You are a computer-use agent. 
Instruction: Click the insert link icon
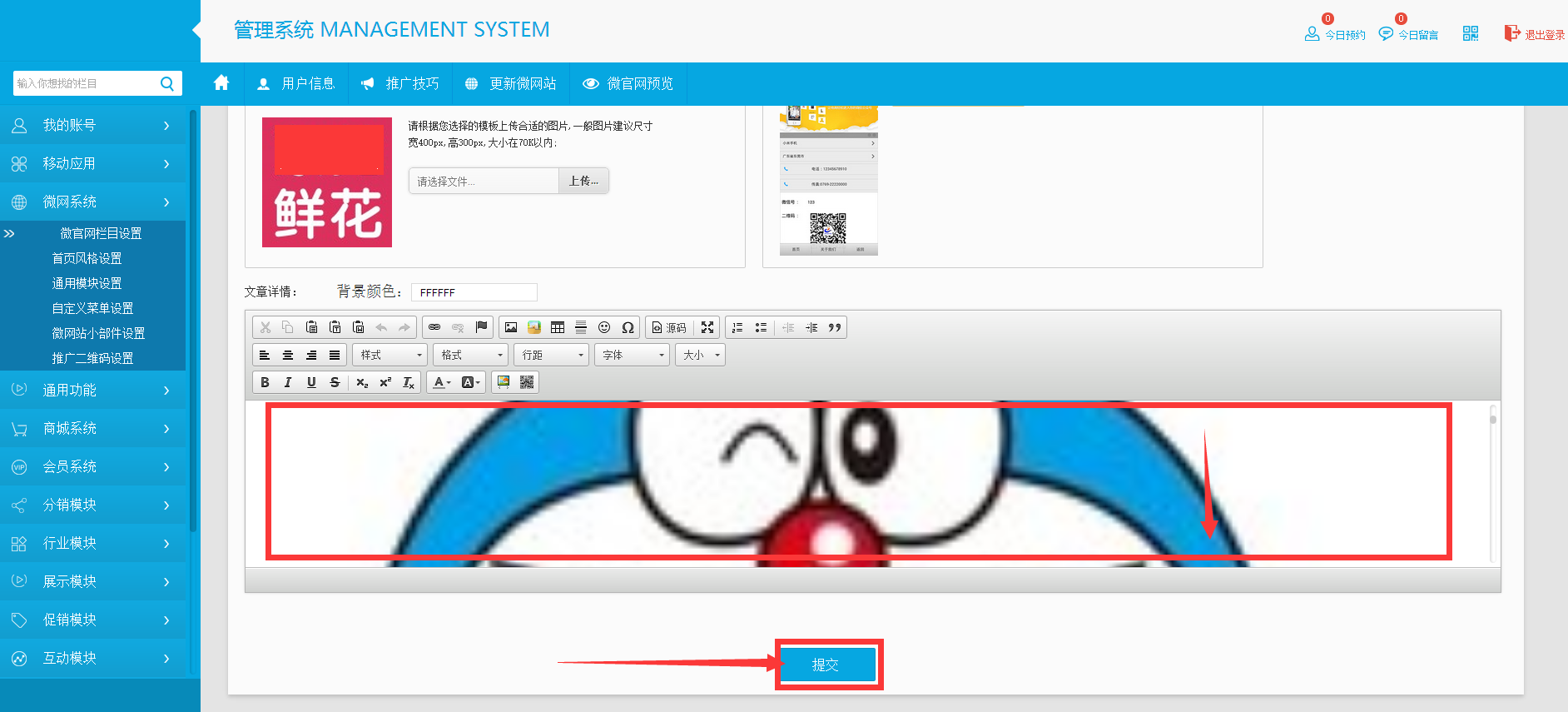434,327
